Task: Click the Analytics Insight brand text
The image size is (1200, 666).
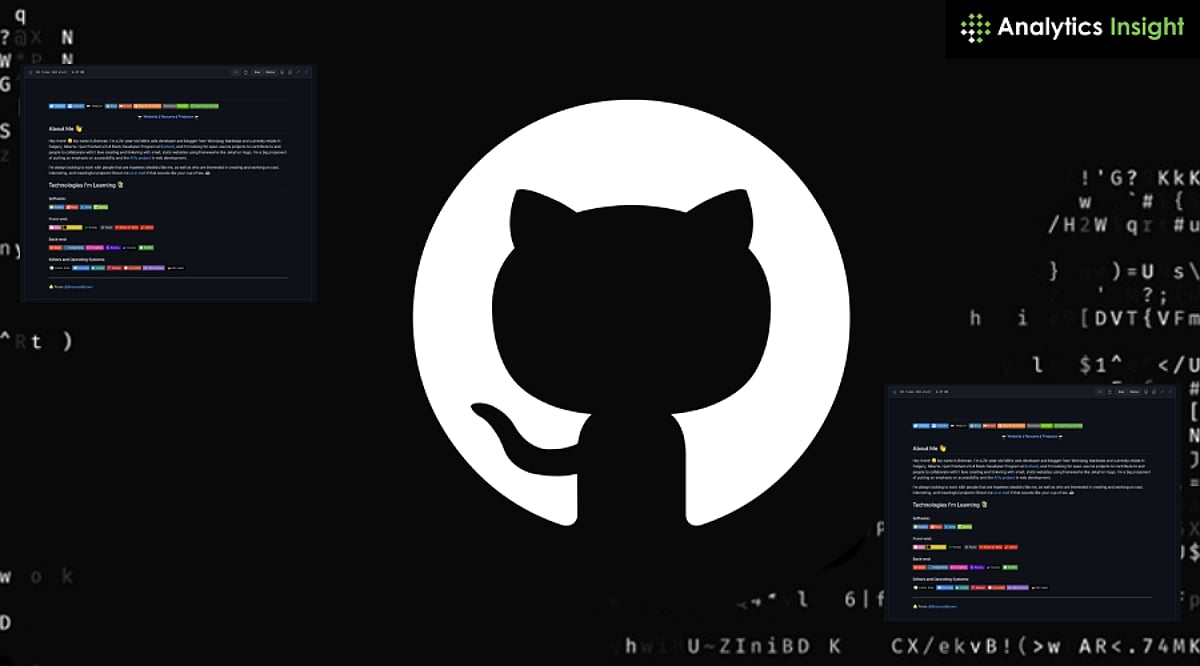Action: point(1090,28)
